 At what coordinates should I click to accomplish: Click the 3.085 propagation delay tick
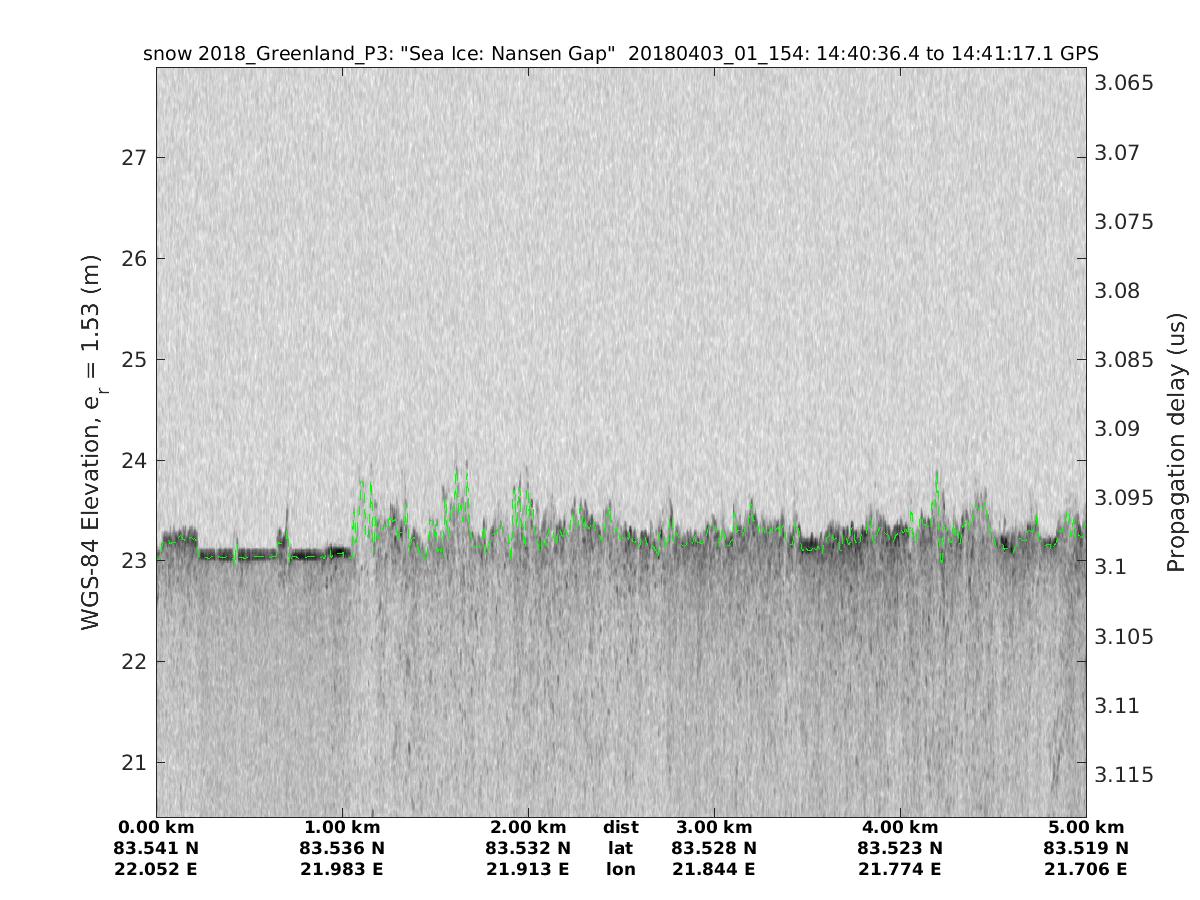(x=1124, y=359)
